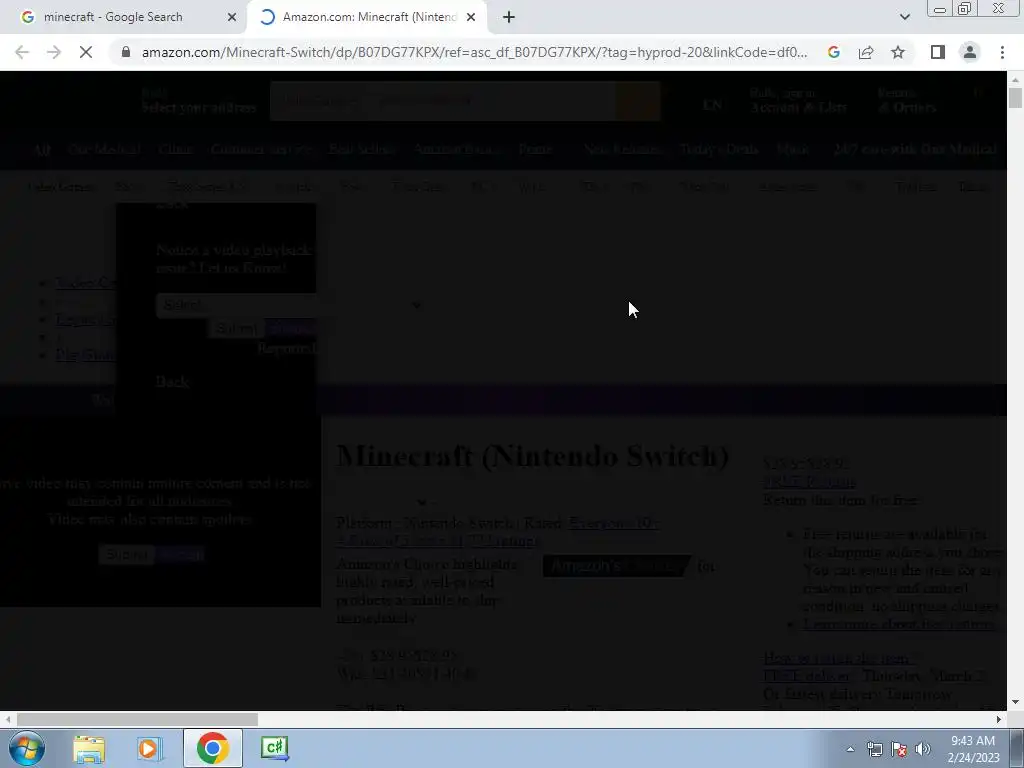Click the vertical scrollbar thumb
The width and height of the screenshot is (1024, 768).
click(x=1015, y=97)
